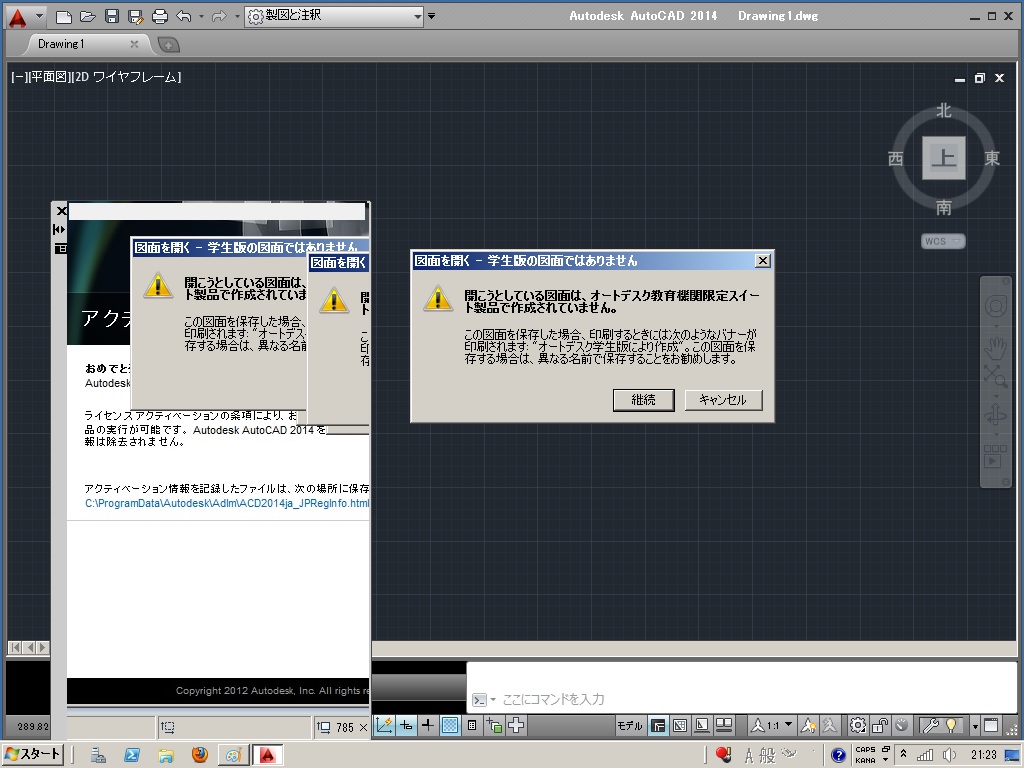The height and width of the screenshot is (768, 1024).
Task: Open the 1:1 annotation scale dropdown
Action: pos(772,726)
